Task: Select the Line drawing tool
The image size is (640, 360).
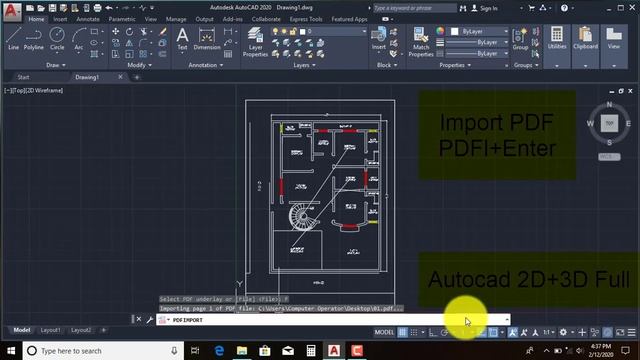Action: click(13, 39)
